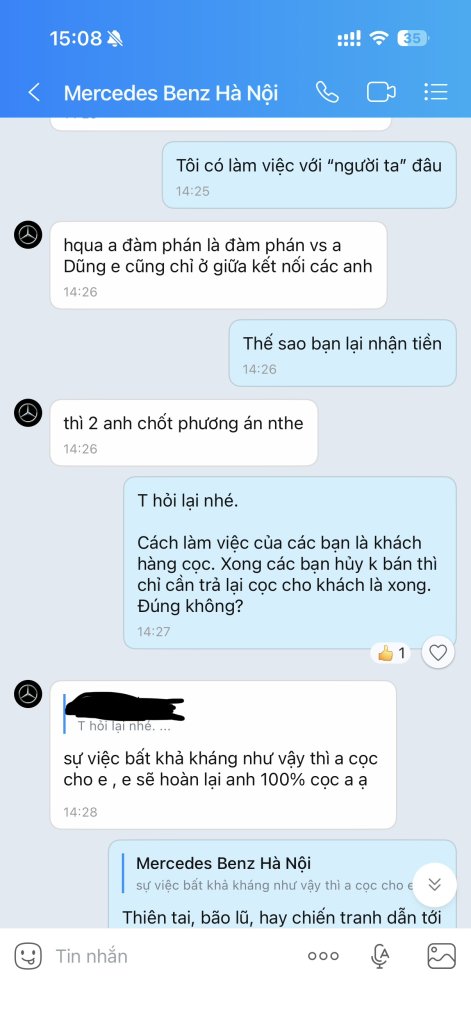The height and width of the screenshot is (1024, 471).
Task: Tap the quoted 'T hỏi lại nhé' reply
Action: 124,713
